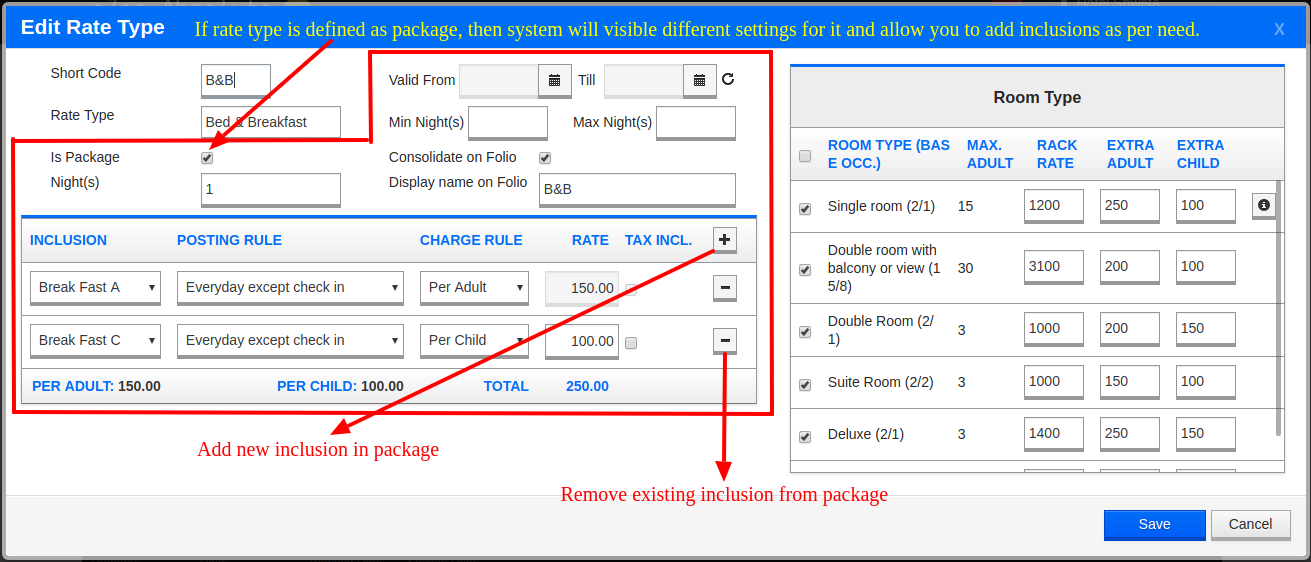The width and height of the screenshot is (1311, 562).
Task: Toggle Tax Incl. for Break Fast A
Action: tap(631, 290)
